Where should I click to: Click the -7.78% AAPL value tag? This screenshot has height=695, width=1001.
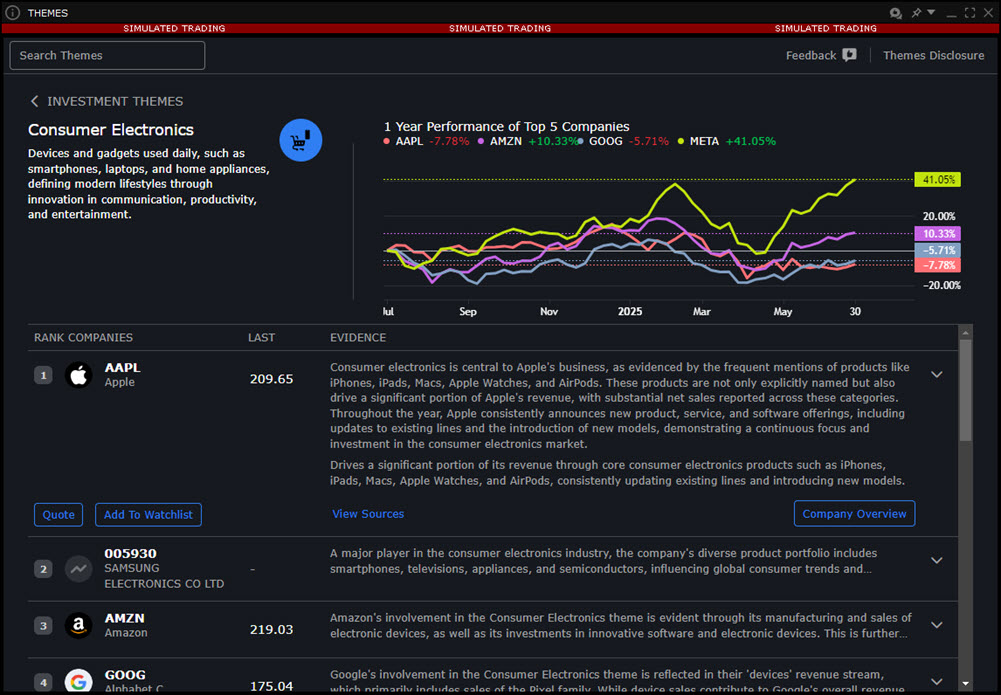937,265
